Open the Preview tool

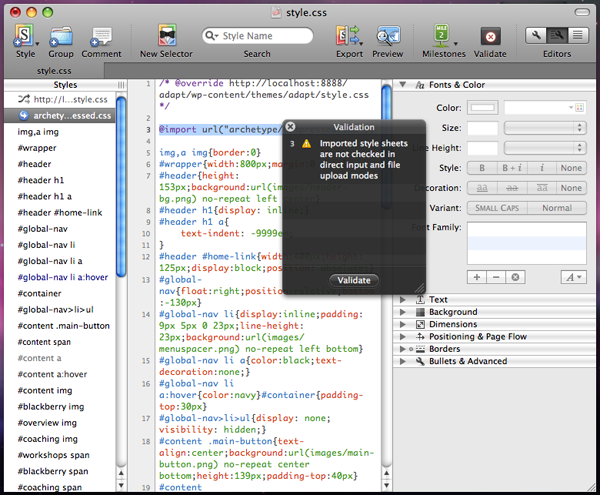pyautogui.click(x=388, y=36)
